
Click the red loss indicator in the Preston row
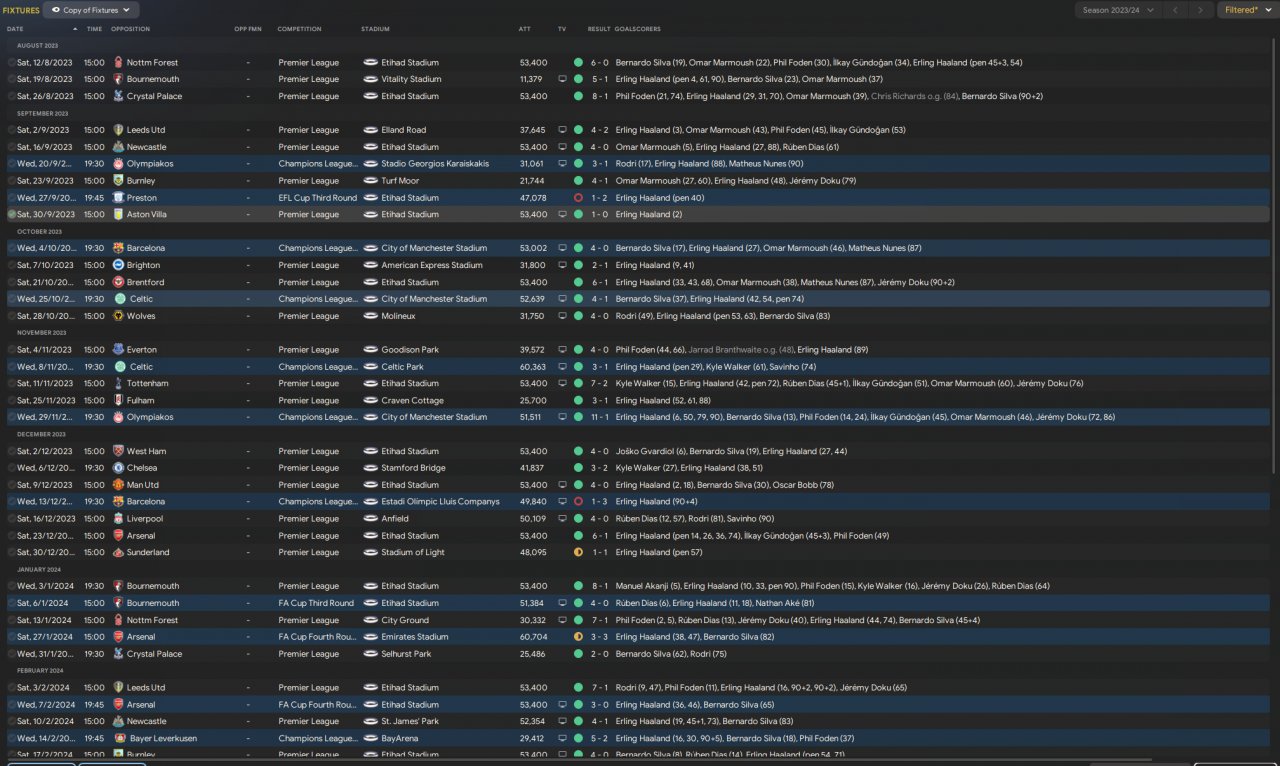point(578,198)
